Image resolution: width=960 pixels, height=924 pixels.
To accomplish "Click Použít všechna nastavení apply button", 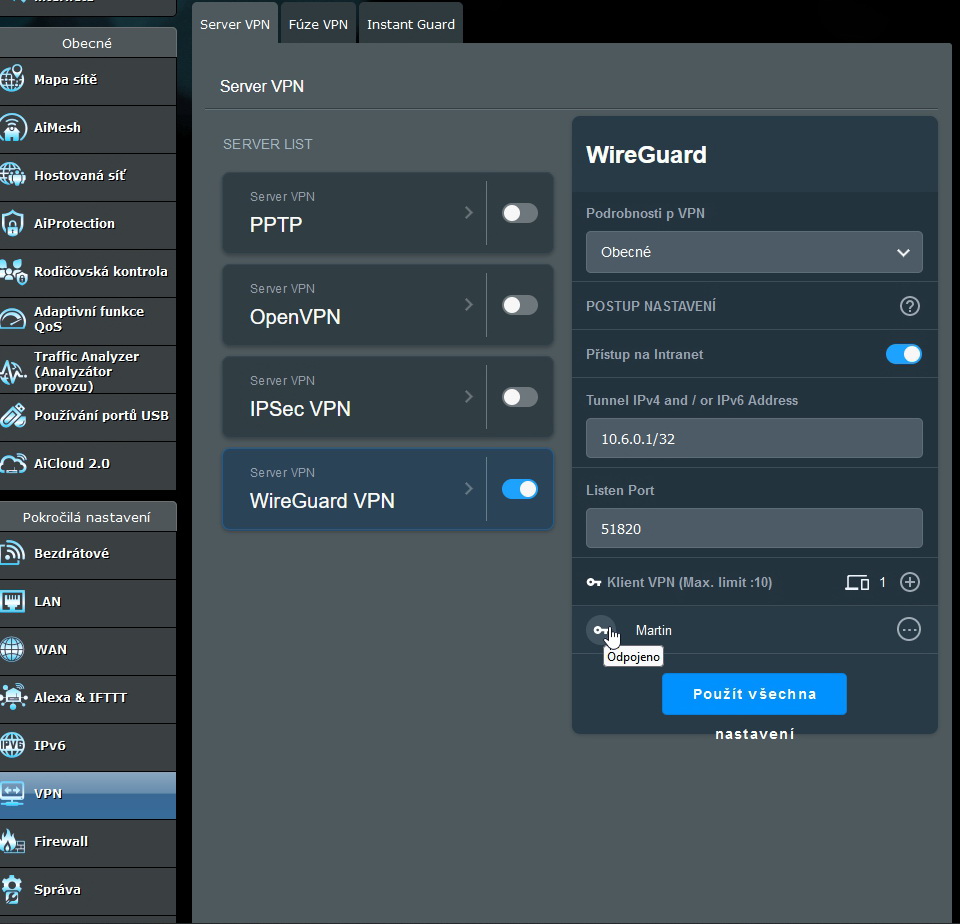I will 754,694.
